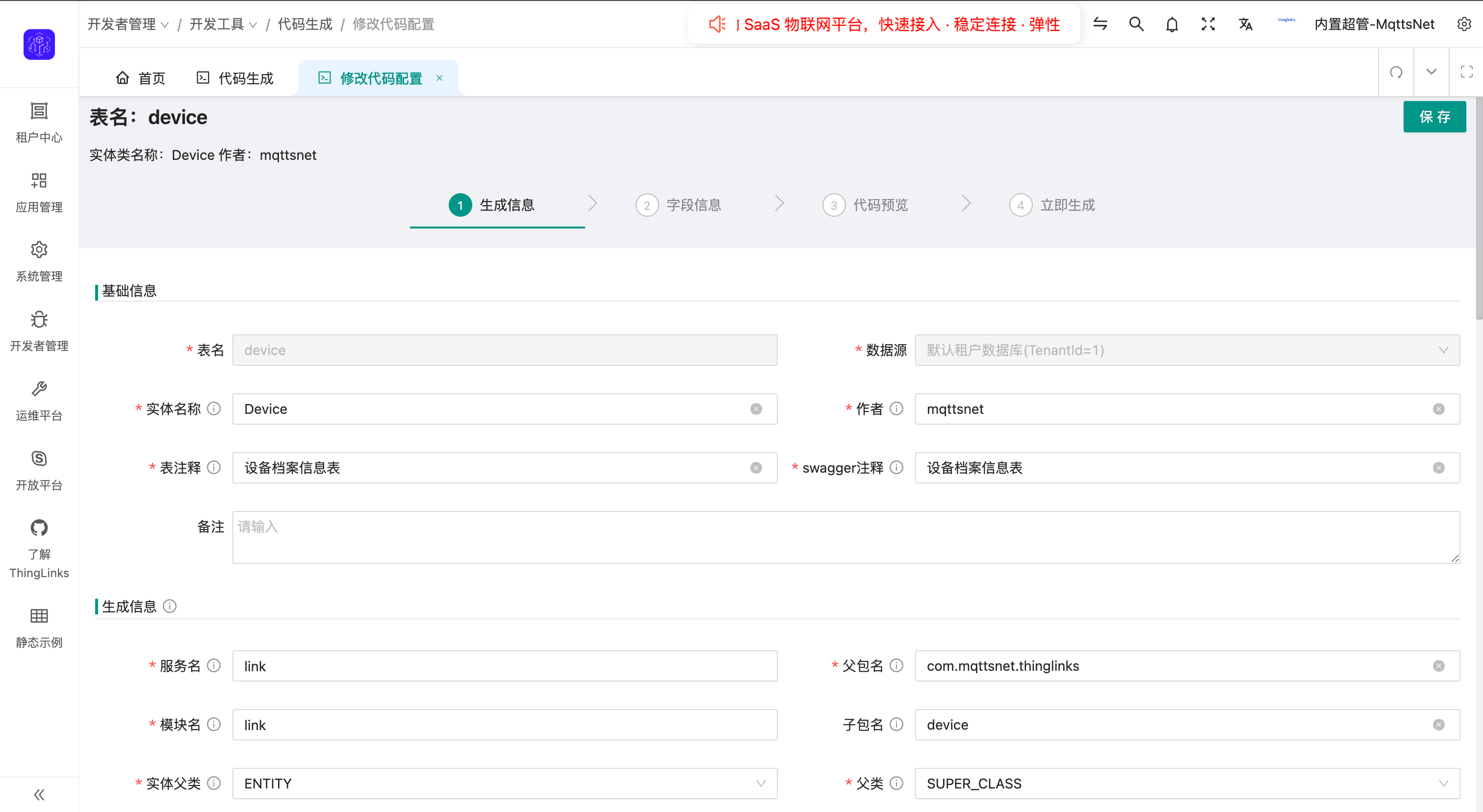Screen dimensions: 1483x812
Task: Focus the 父包名 input field
Action: (x=1187, y=665)
